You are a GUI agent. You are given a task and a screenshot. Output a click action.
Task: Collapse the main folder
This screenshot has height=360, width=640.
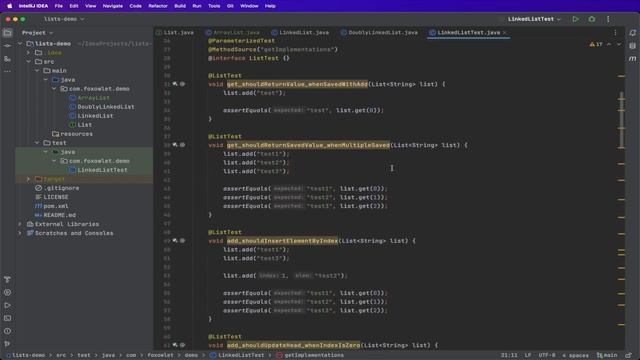tap(37, 71)
